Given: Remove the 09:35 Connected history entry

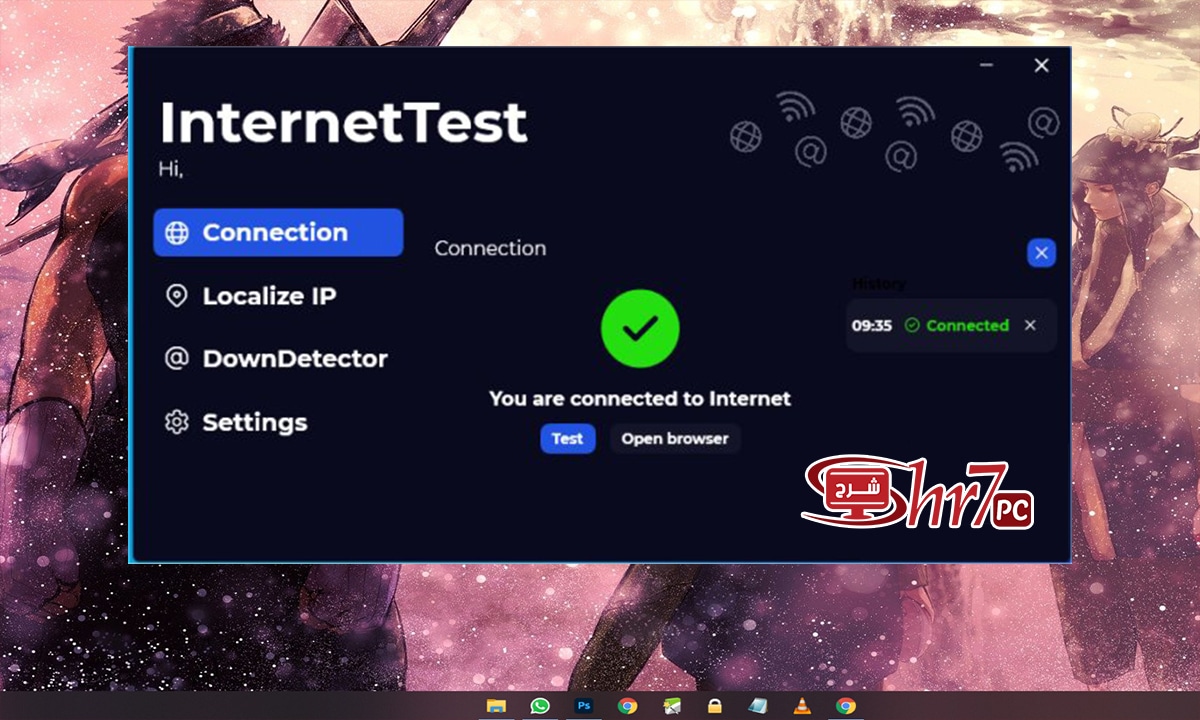Looking at the screenshot, I should (x=1030, y=325).
